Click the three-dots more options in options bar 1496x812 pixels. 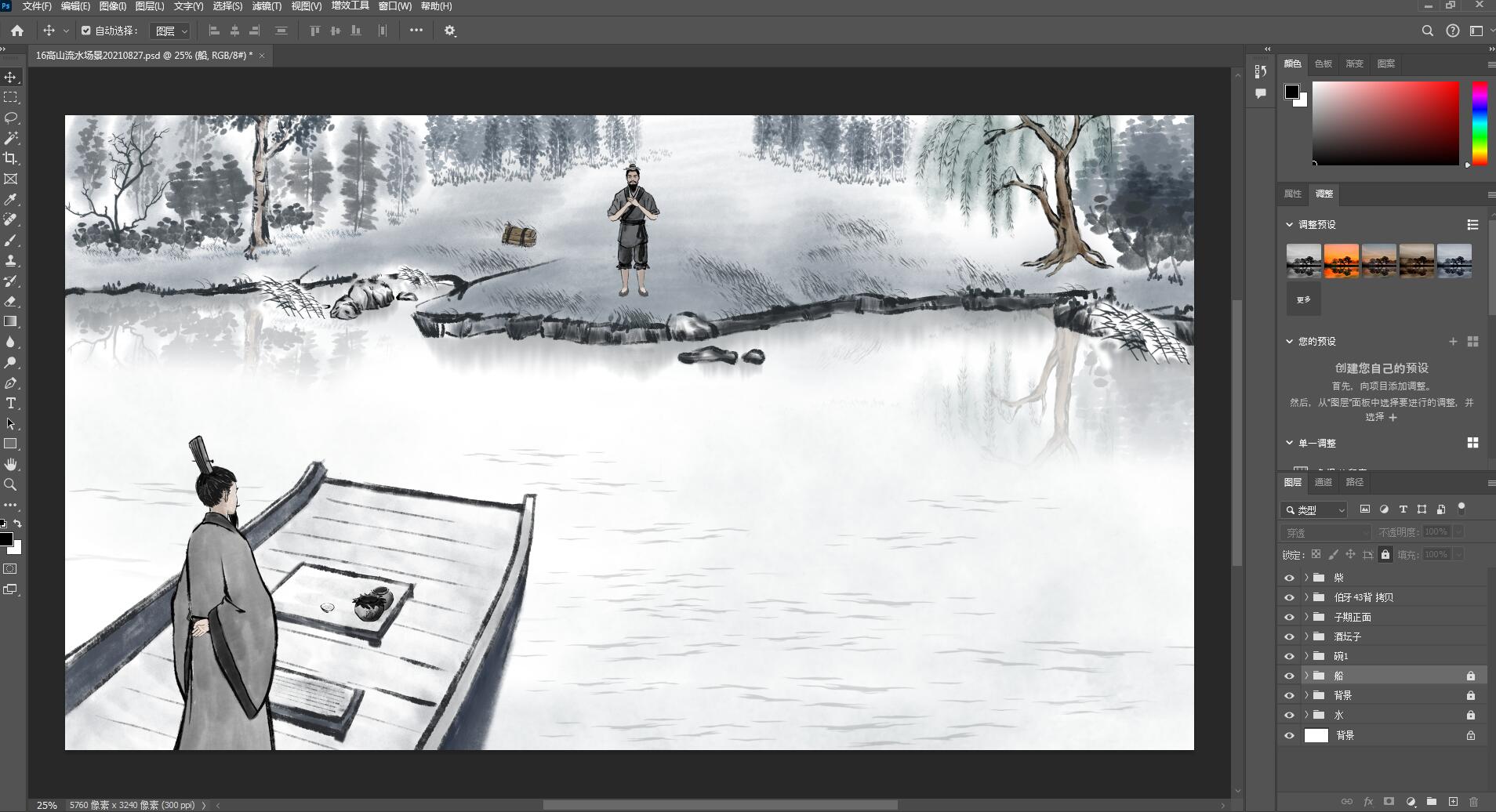pos(416,31)
